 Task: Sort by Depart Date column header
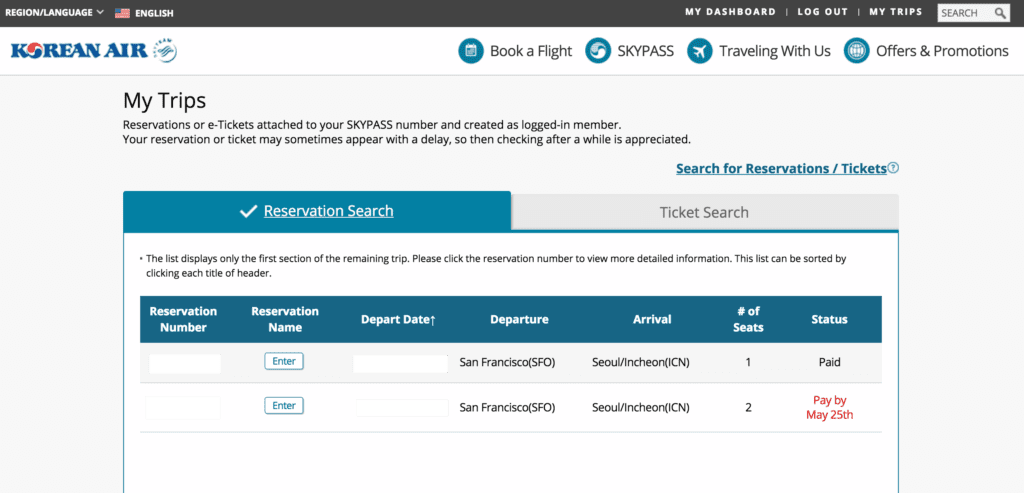(398, 319)
